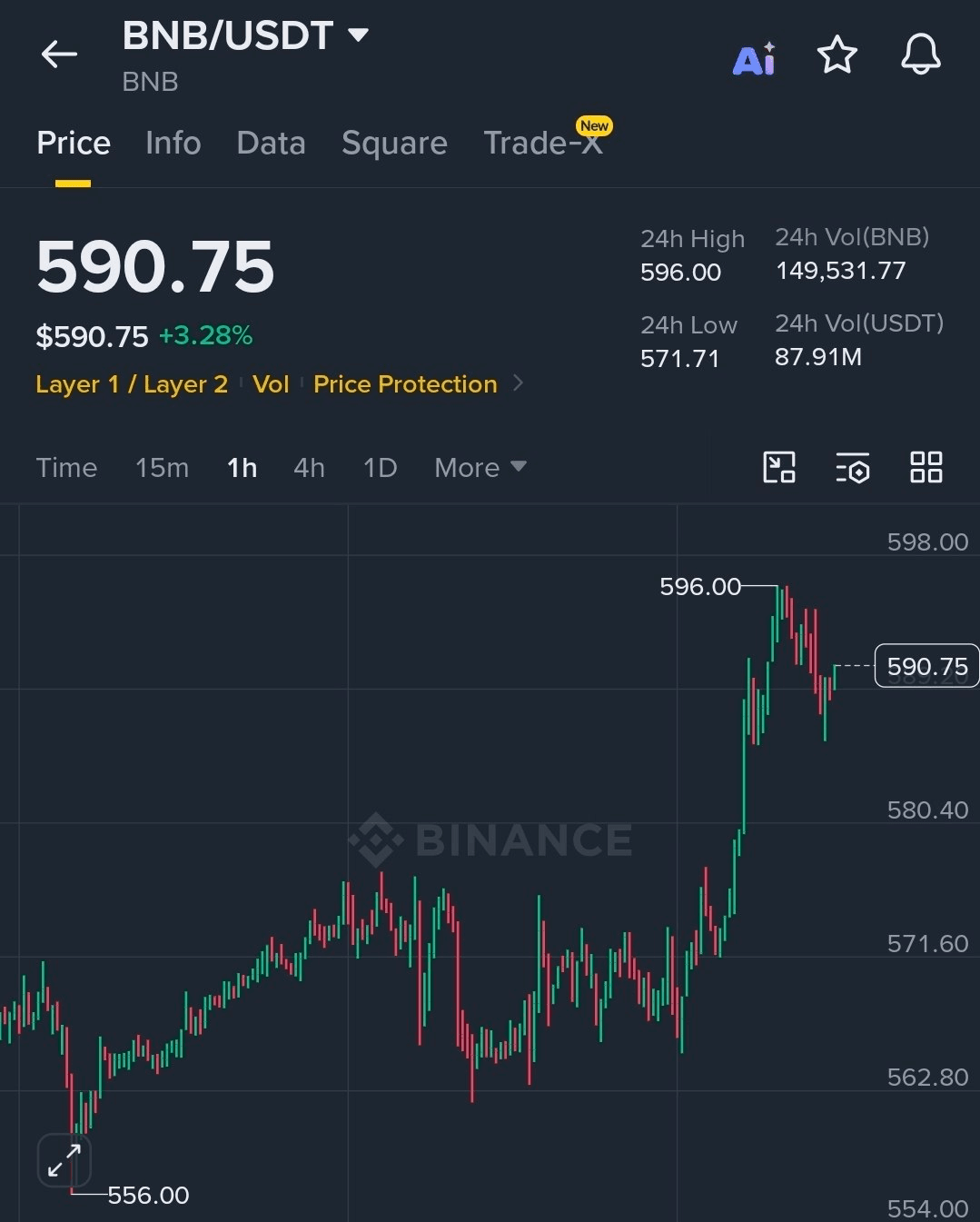
Task: Select the 1D timeframe
Action: pos(380,467)
